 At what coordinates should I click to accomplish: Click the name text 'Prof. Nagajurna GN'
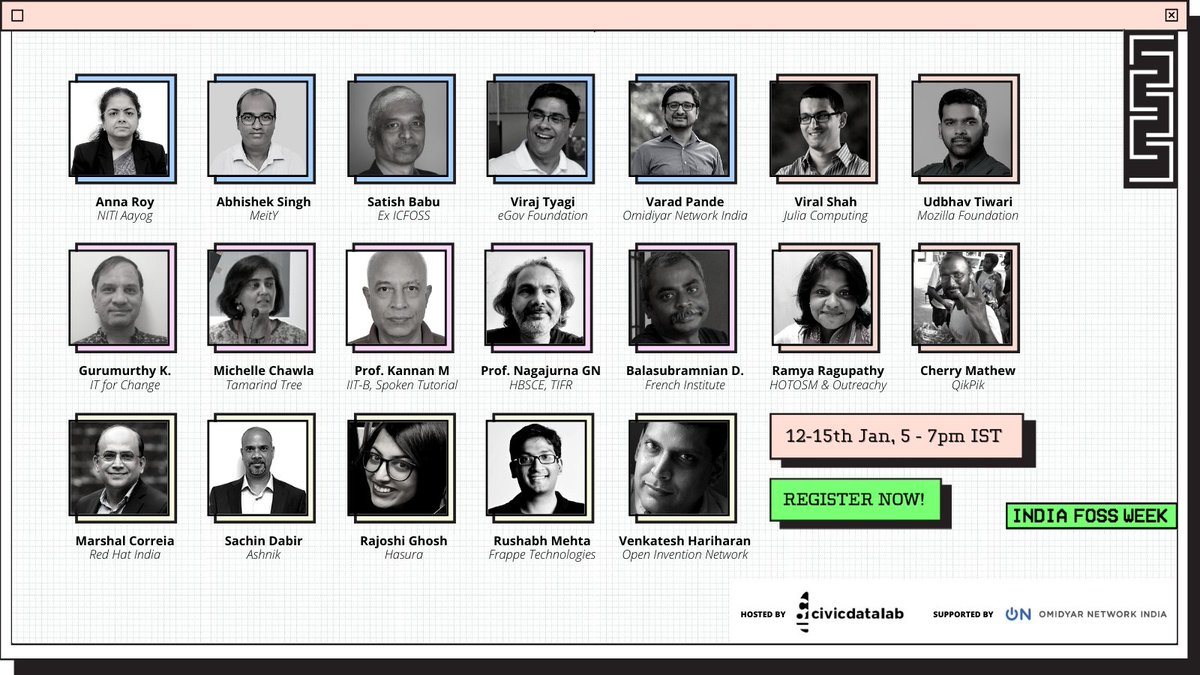pos(541,370)
